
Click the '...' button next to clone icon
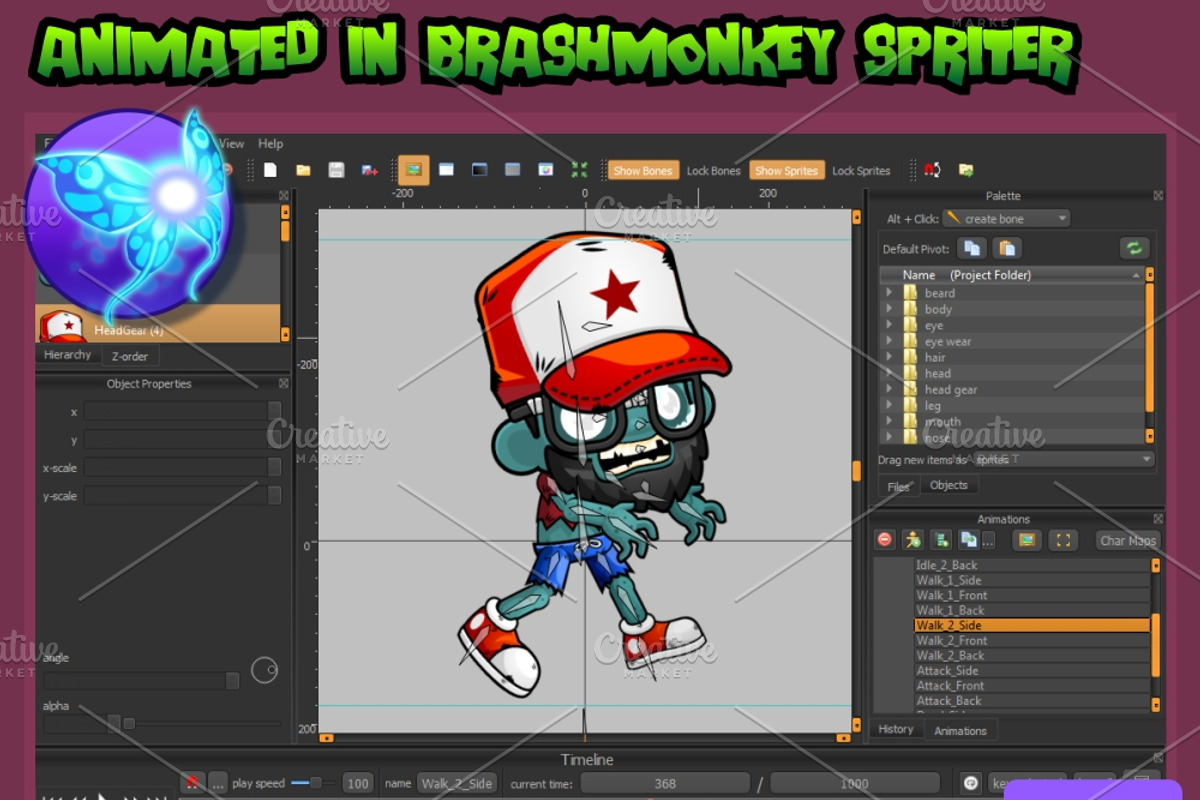989,540
